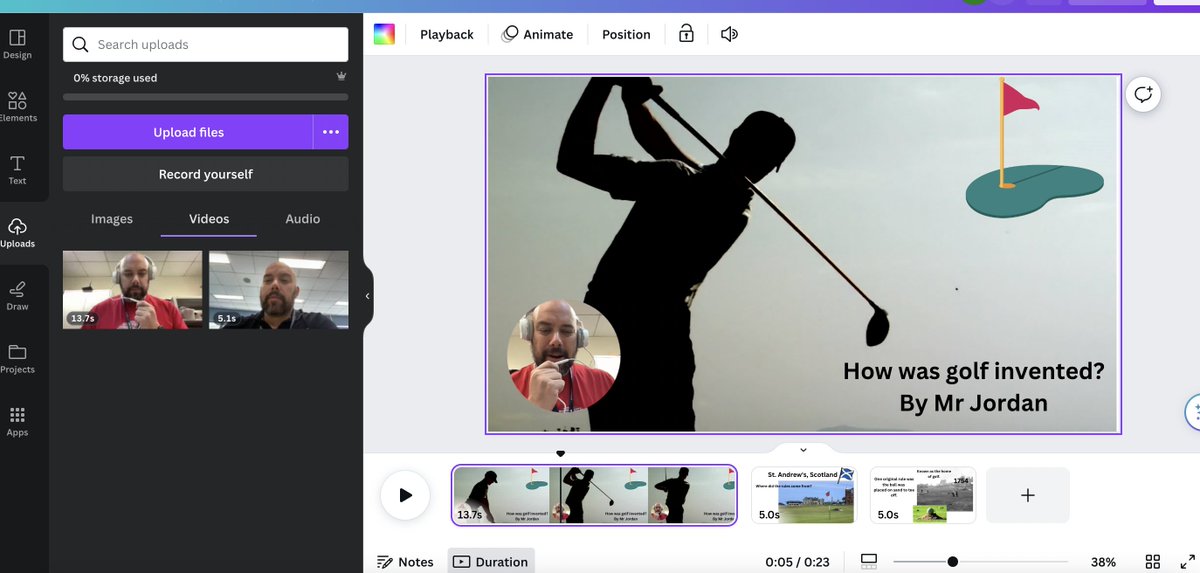Select the 'By Mr Jordan' text line
Viewport: 1200px width, 573px height.
pyautogui.click(x=973, y=403)
